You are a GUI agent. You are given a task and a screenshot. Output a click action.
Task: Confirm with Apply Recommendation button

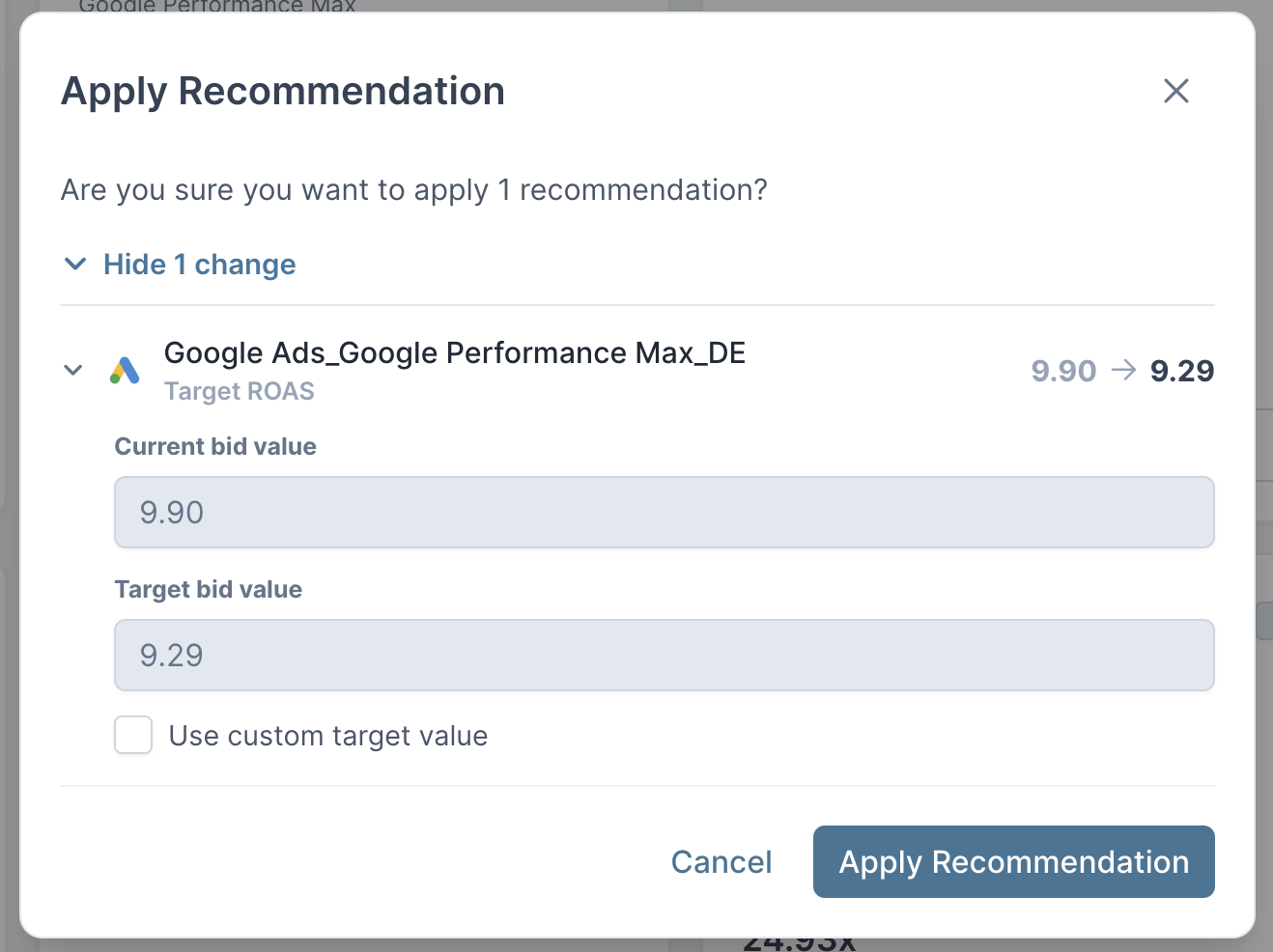[x=1013, y=861]
